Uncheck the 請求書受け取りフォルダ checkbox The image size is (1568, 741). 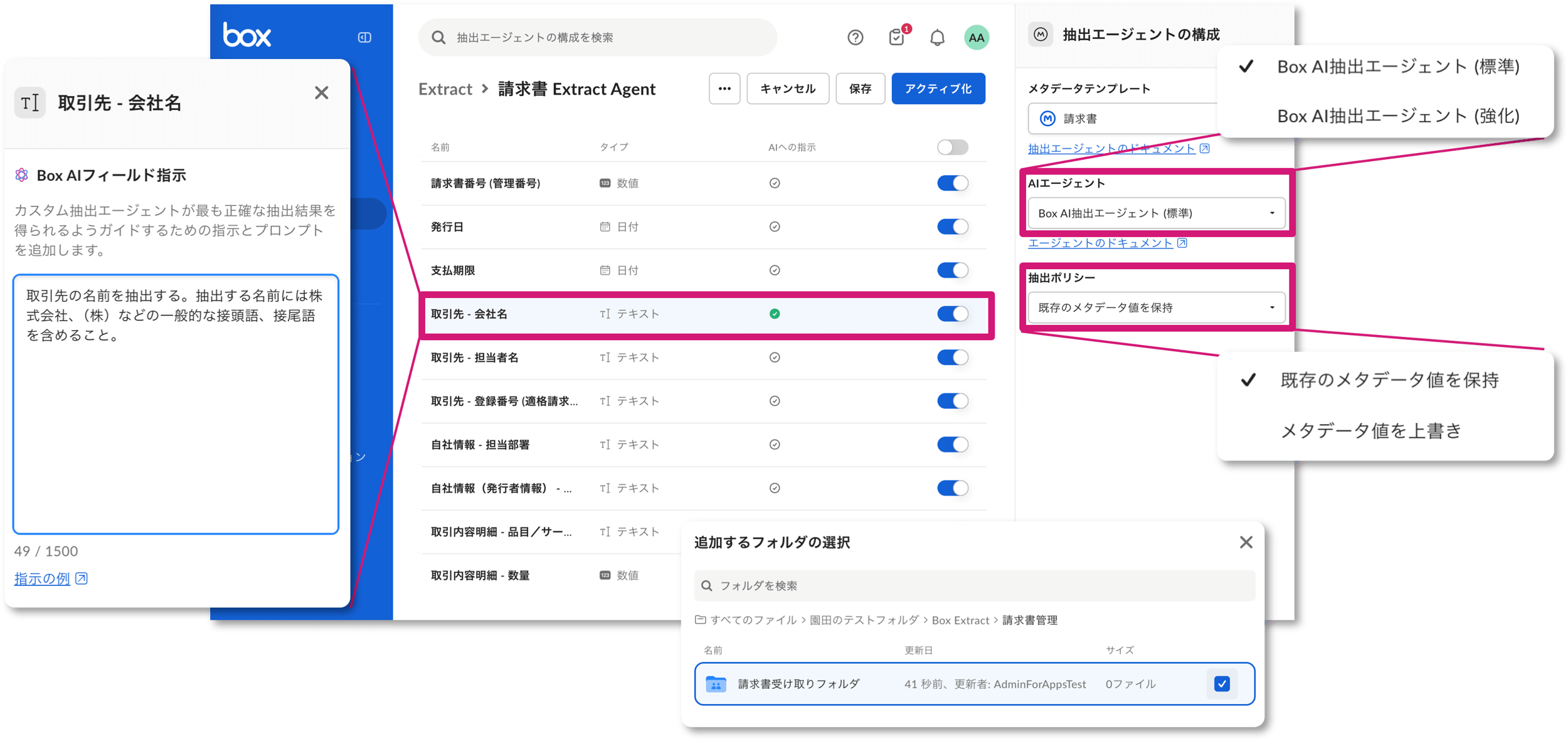coord(1221,684)
